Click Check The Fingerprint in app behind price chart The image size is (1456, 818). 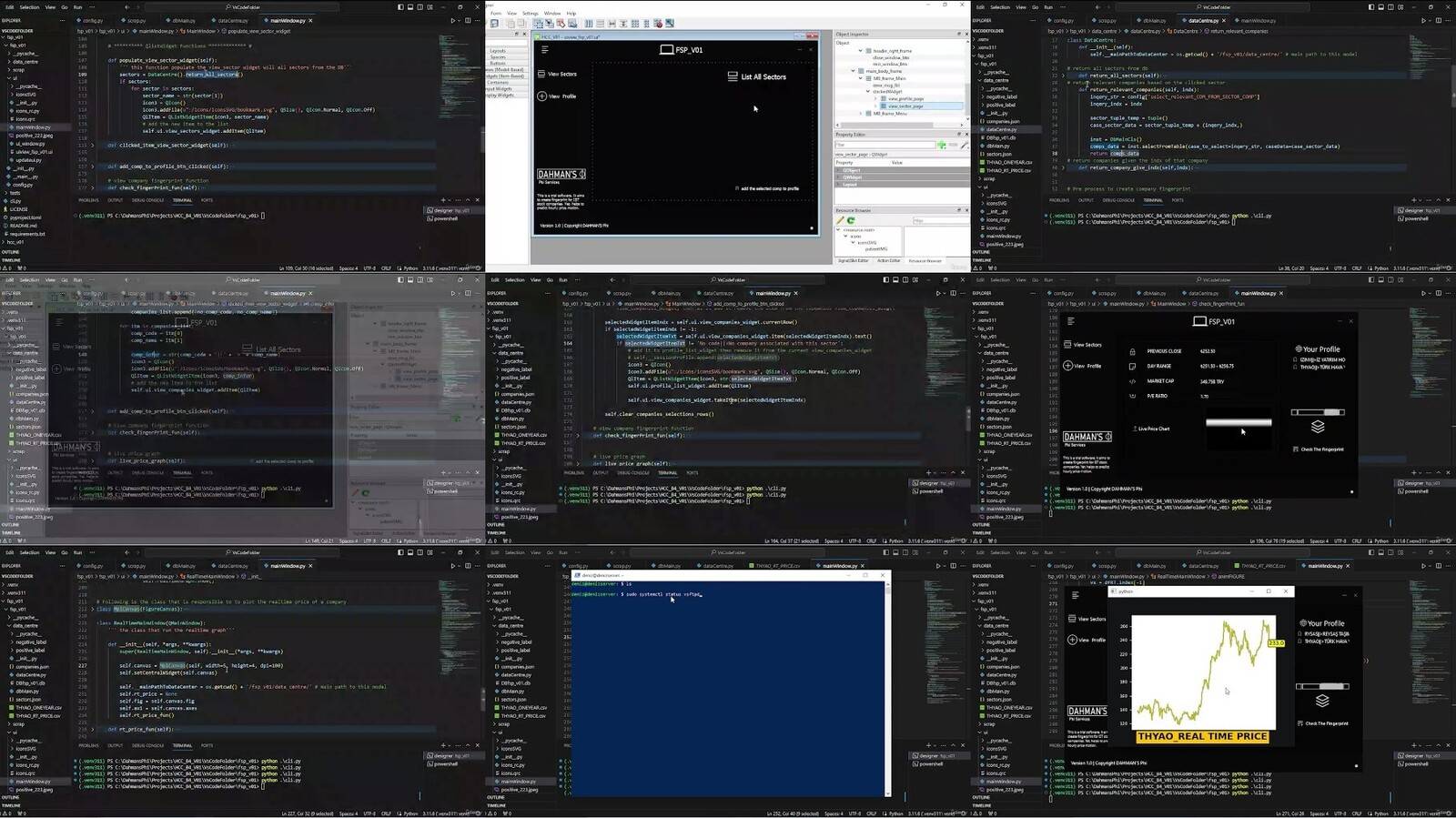point(1323,724)
